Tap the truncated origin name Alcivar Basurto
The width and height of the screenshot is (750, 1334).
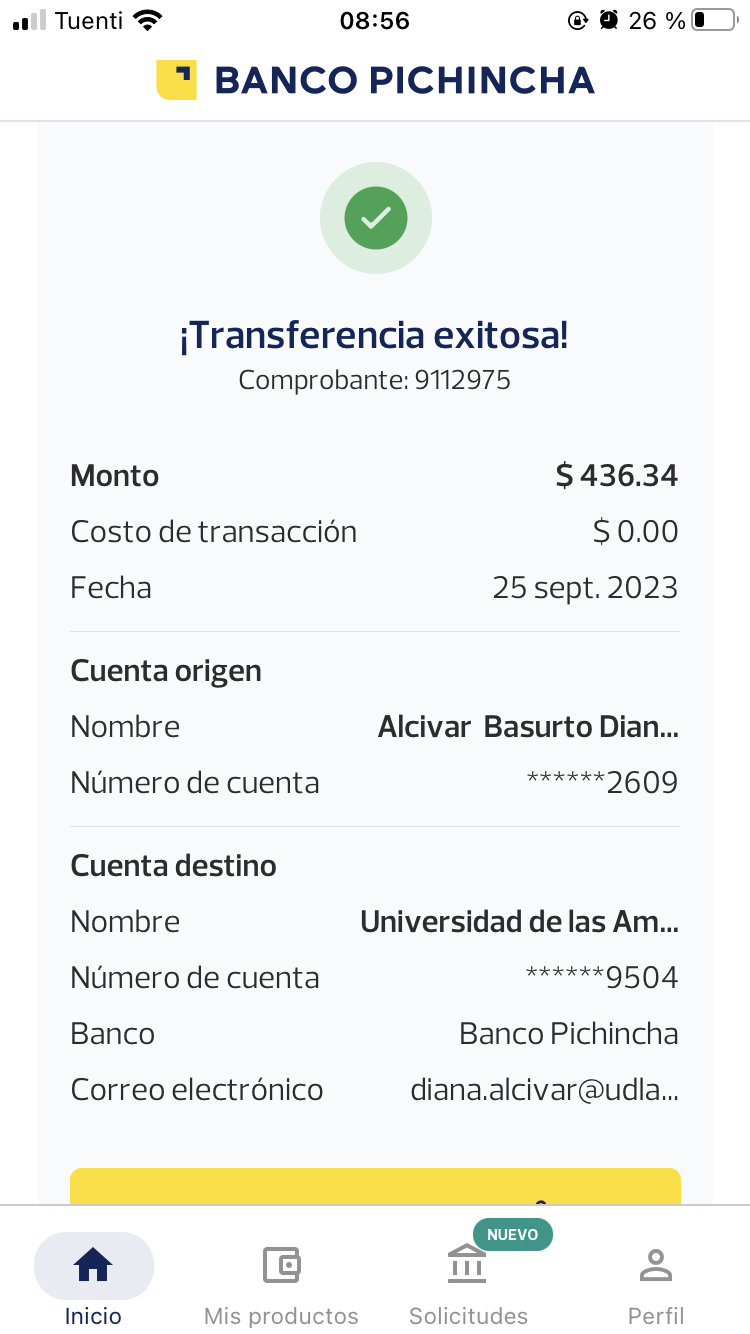pos(528,727)
